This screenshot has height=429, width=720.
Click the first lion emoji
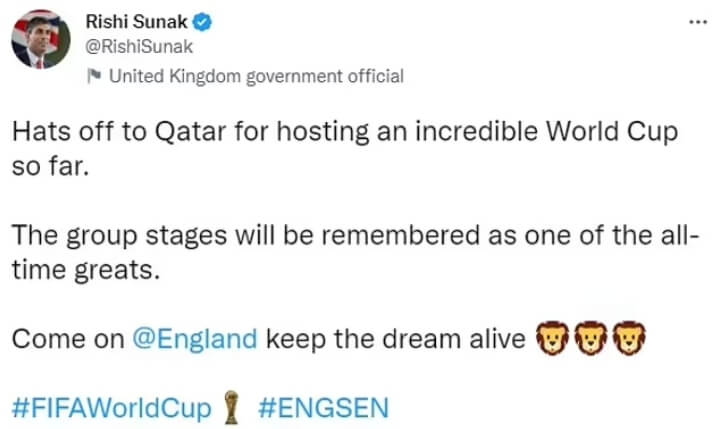[555, 340]
